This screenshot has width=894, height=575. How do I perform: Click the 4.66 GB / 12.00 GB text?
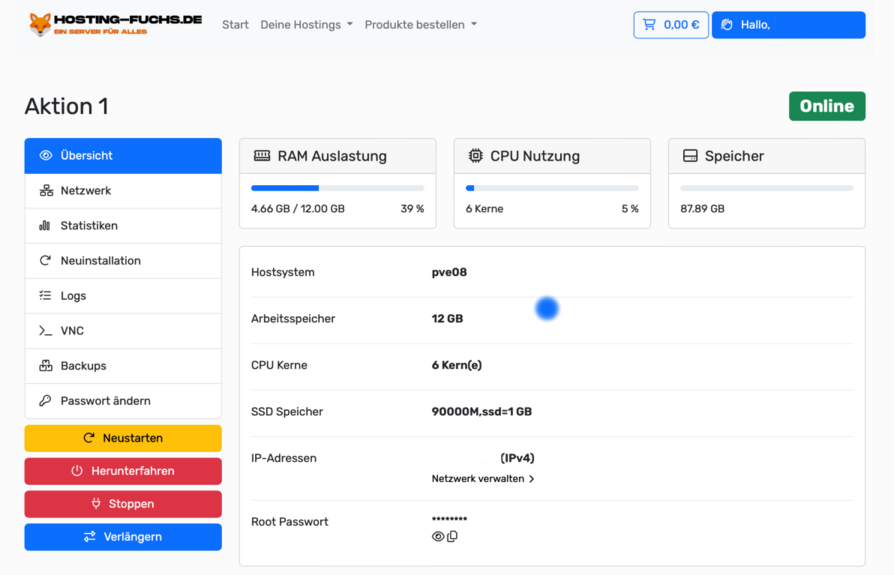(298, 209)
